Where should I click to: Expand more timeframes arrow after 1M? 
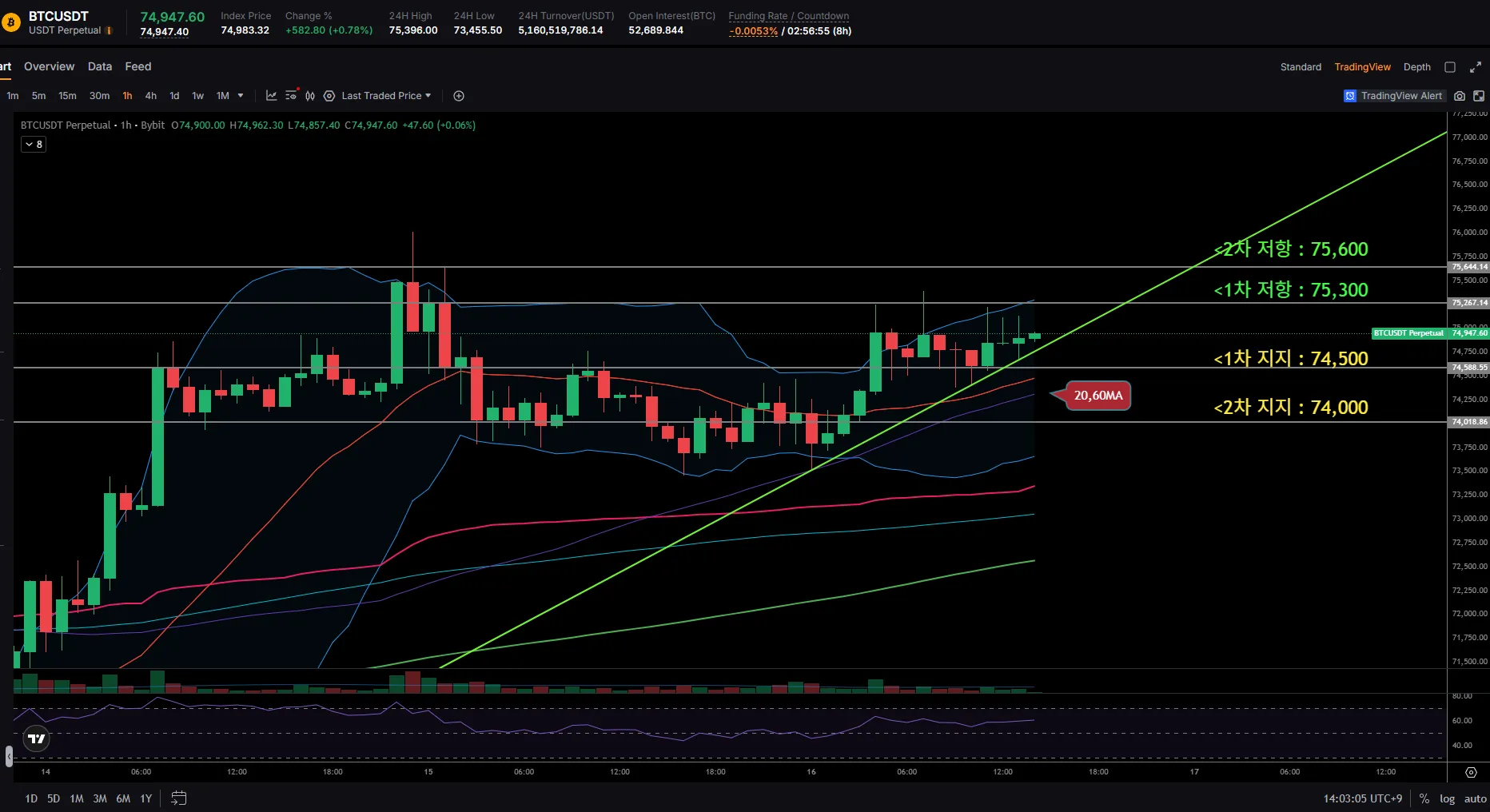click(241, 96)
